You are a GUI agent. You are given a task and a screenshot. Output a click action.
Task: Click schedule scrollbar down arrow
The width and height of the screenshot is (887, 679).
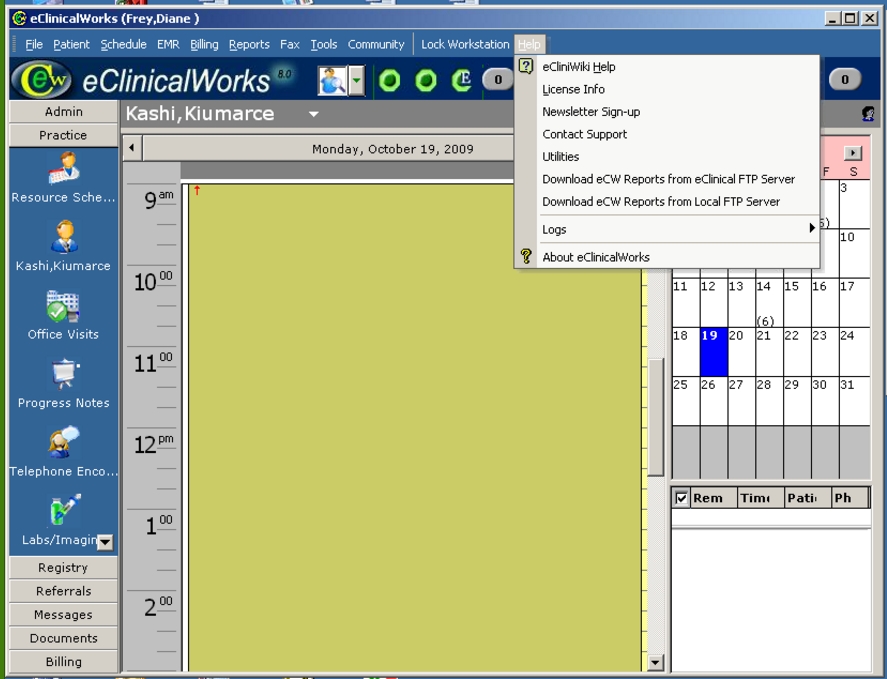(655, 661)
